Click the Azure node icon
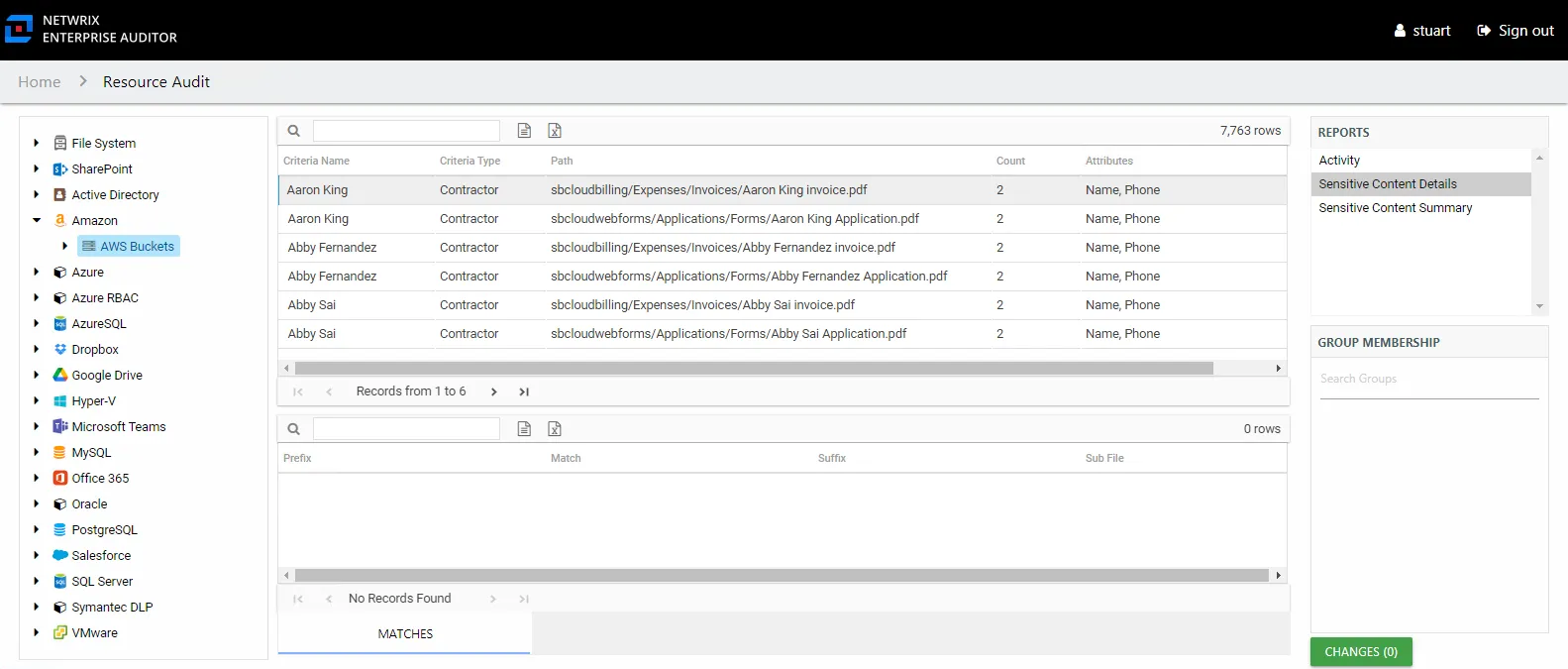 pos(60,272)
